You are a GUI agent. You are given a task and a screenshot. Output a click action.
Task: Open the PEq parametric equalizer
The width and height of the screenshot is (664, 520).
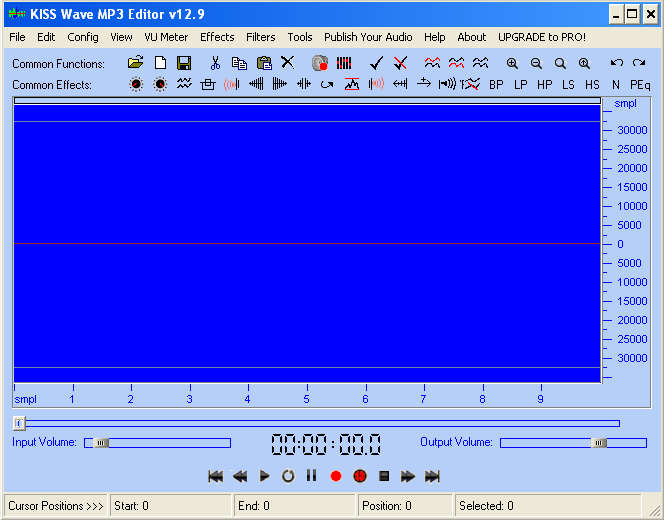[640, 85]
